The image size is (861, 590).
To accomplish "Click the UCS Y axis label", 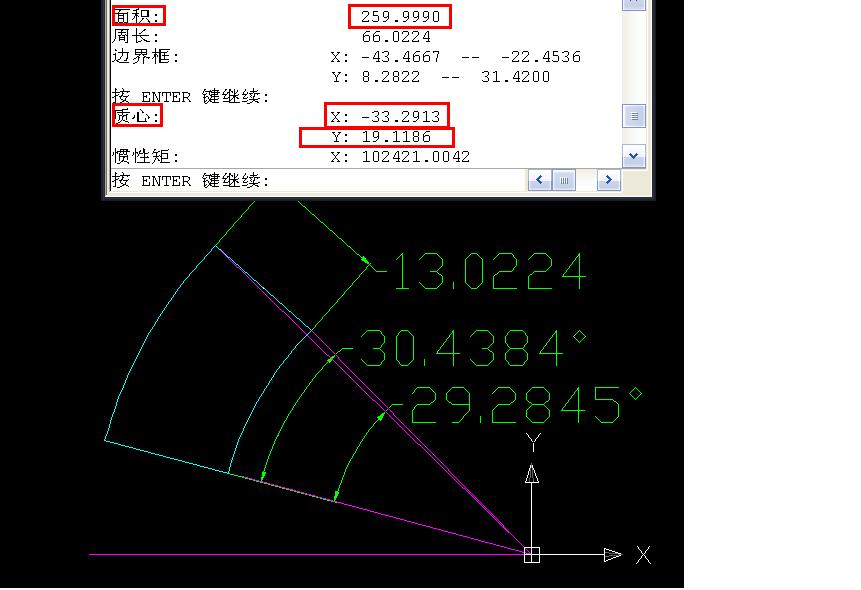I will point(533,442).
